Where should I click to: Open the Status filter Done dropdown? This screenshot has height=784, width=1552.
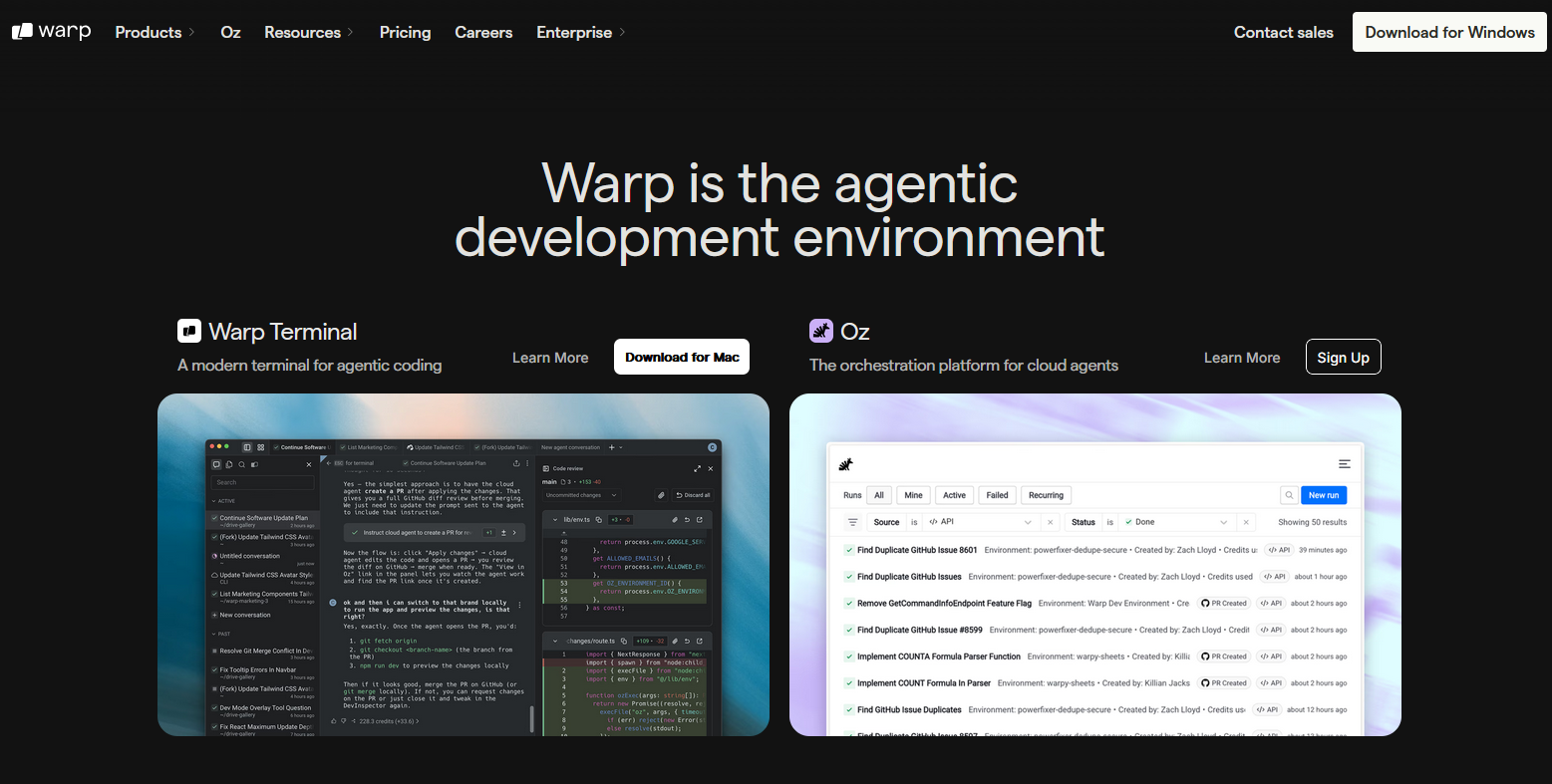point(1176,522)
